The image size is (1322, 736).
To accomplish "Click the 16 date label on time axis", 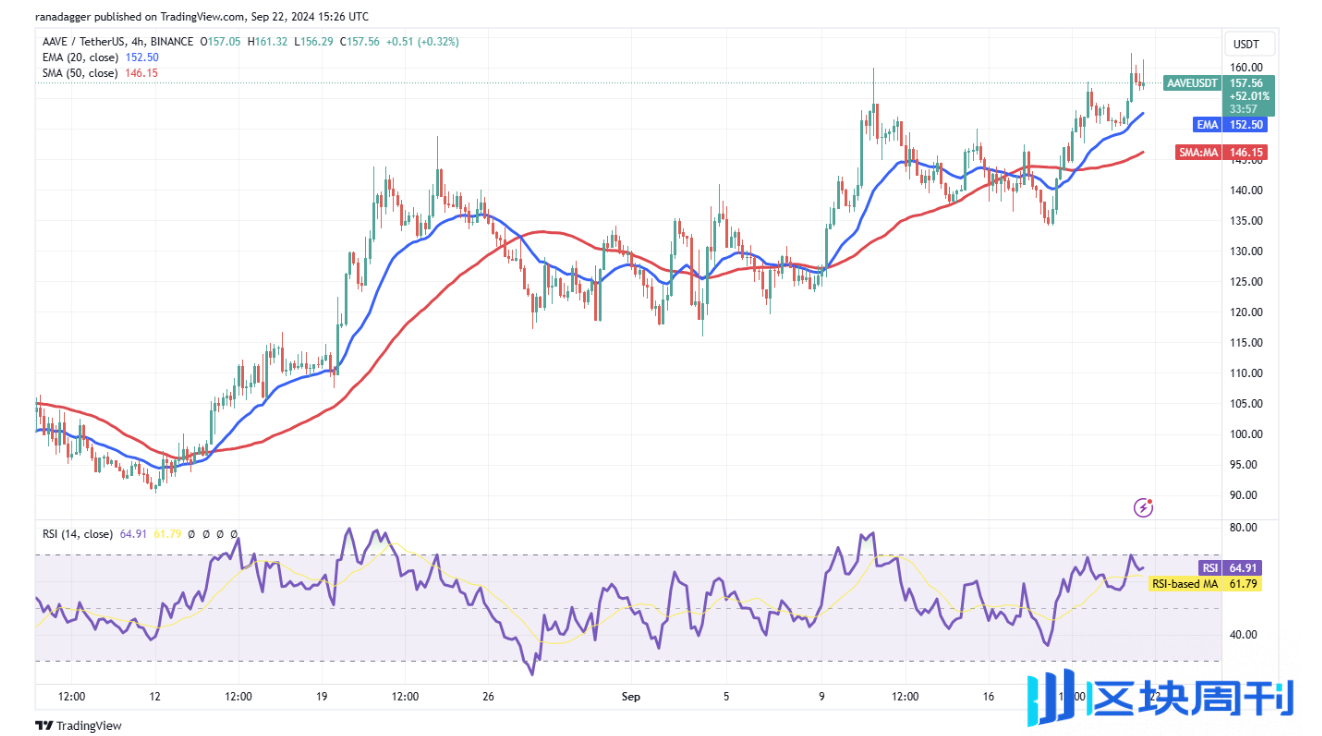I will point(988,696).
